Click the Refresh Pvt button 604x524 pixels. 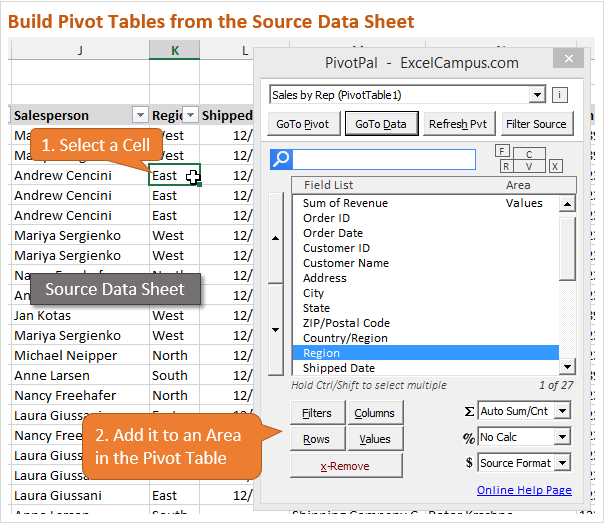[x=458, y=124]
